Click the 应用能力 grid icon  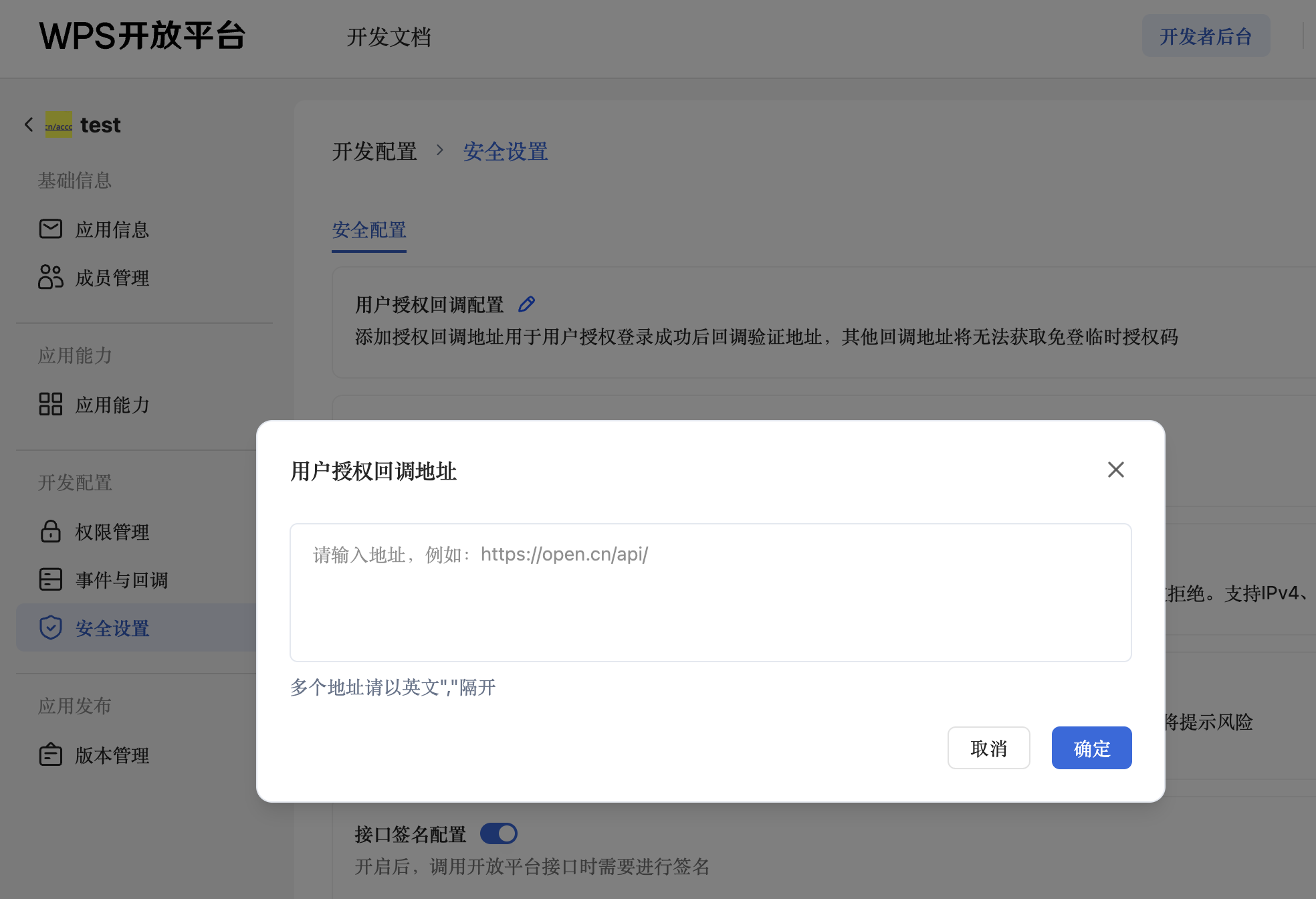coord(49,404)
